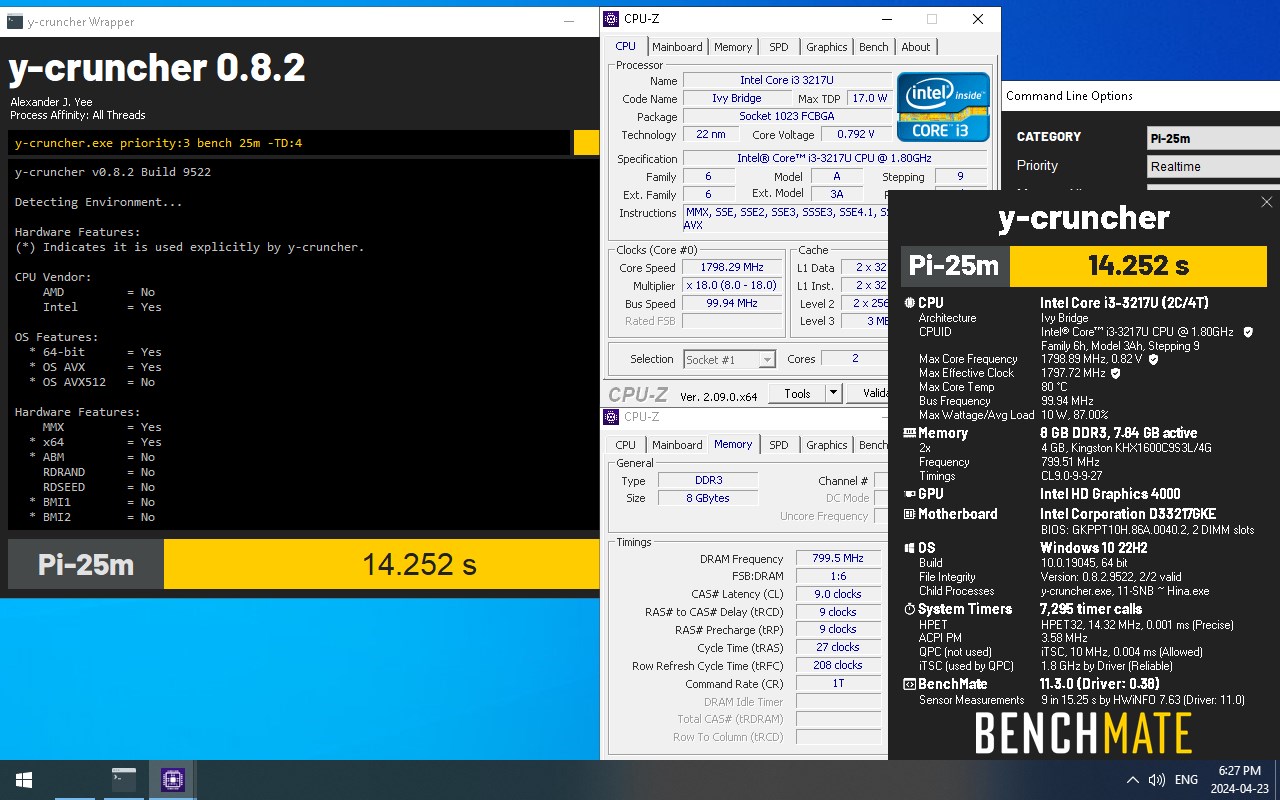Screen dimensions: 1280x800
Task: Select the CPU tab in upper CPU-Z
Action: pyautogui.click(x=626, y=46)
